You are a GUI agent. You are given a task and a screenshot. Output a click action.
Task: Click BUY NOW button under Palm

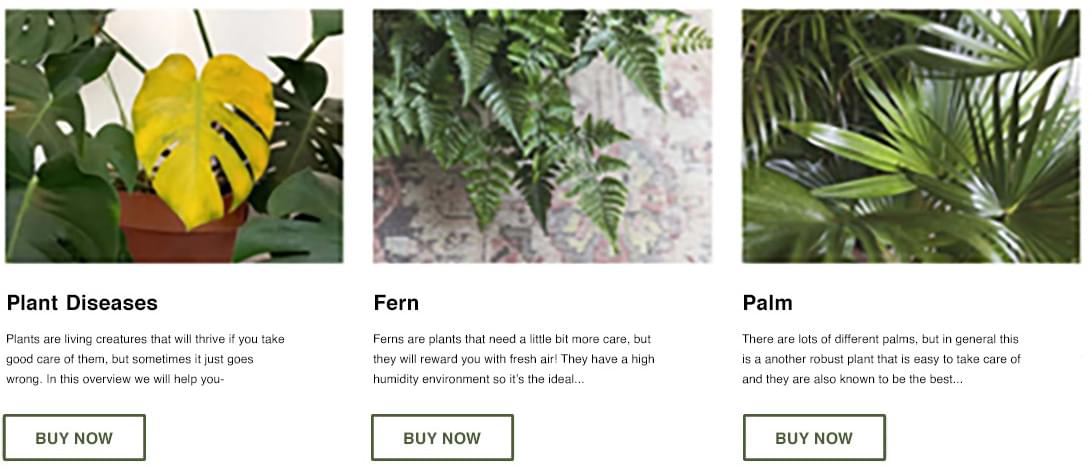814,438
